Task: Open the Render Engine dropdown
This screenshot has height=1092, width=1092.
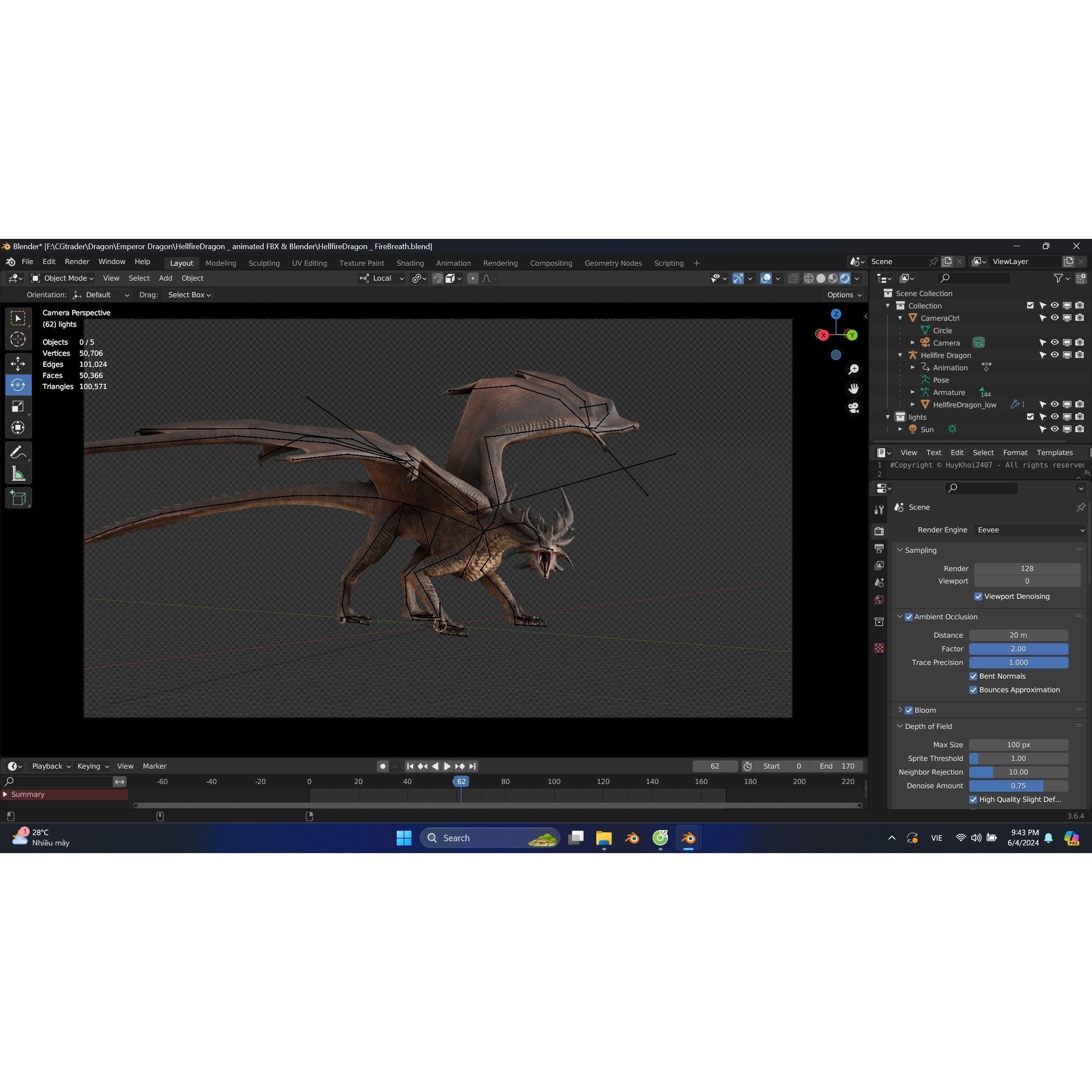Action: point(1029,530)
